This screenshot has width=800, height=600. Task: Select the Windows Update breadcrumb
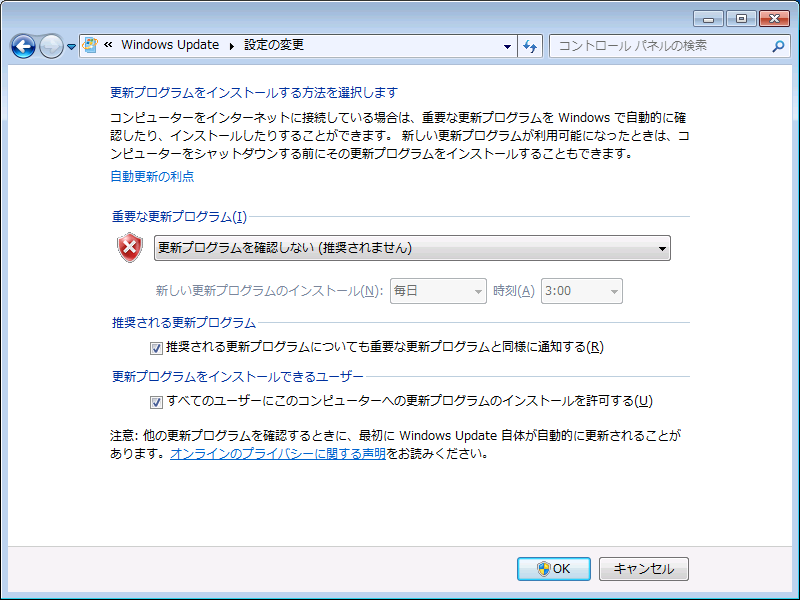point(170,45)
